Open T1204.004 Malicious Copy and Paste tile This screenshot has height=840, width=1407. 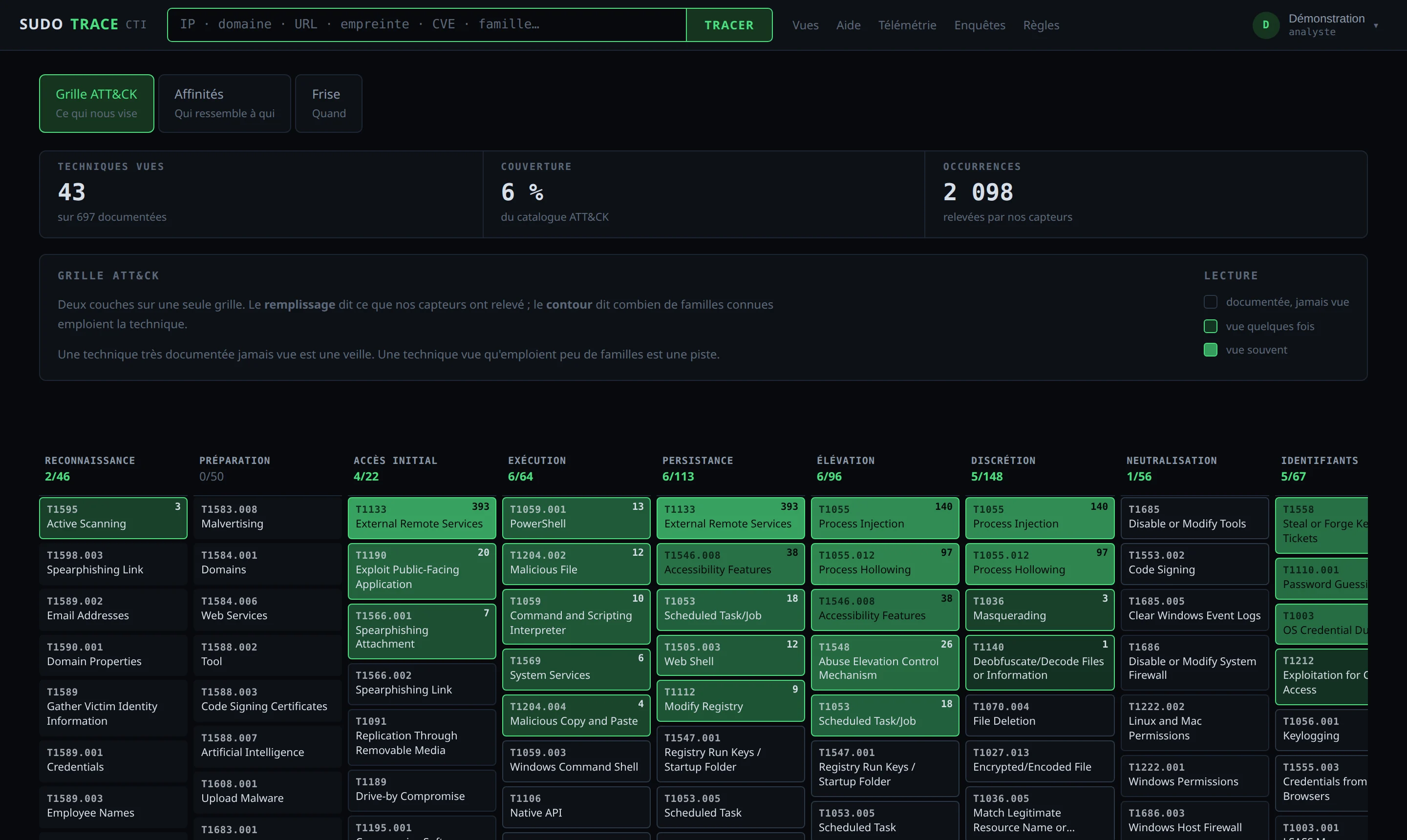pyautogui.click(x=576, y=715)
